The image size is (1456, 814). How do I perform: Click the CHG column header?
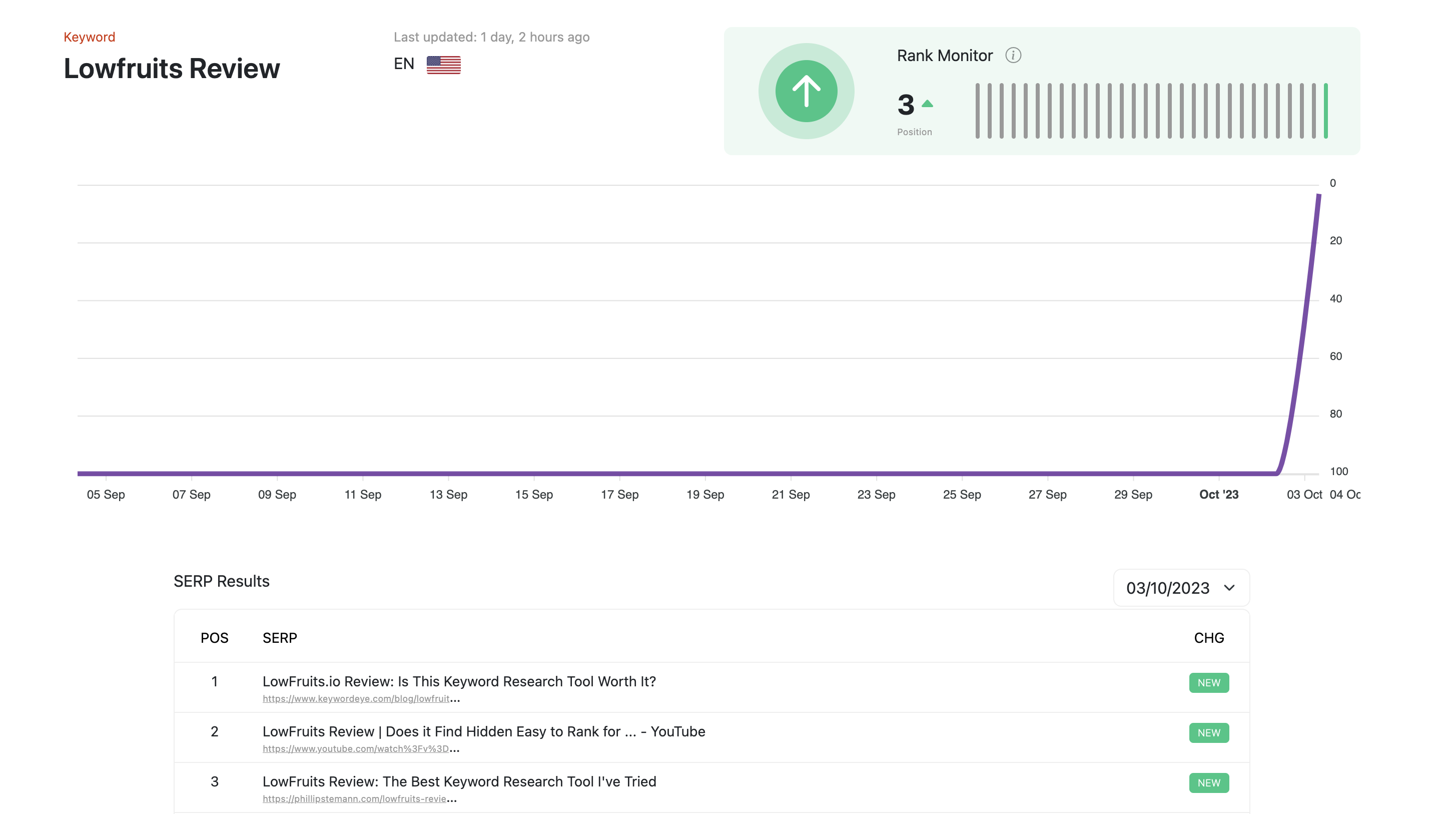[1209, 637]
